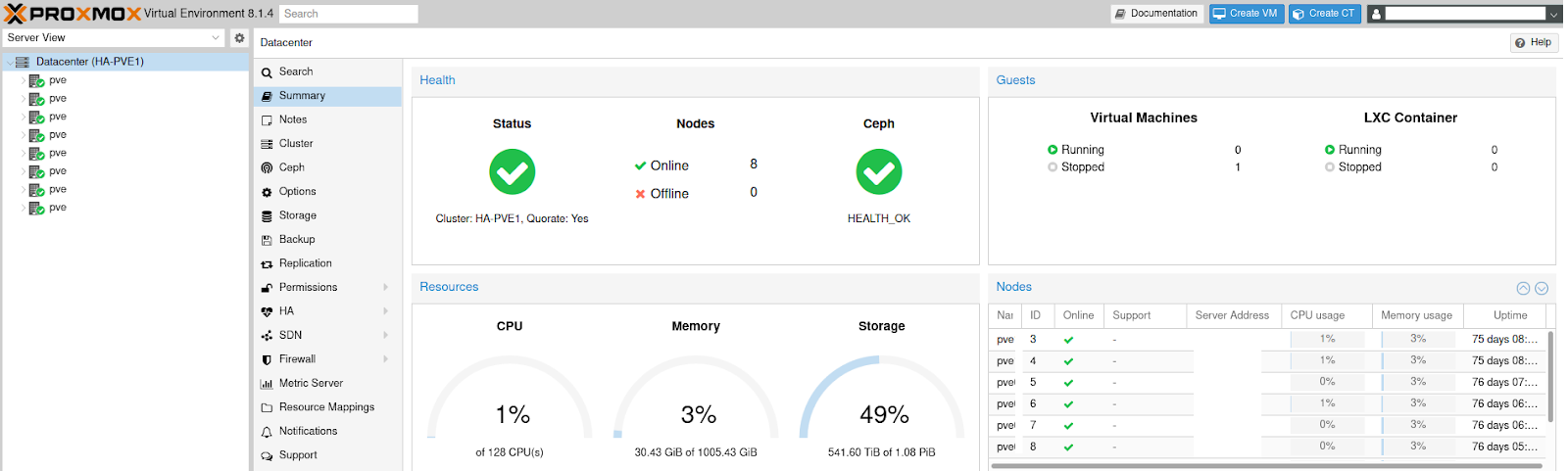
Task: Click the Ceph icon in the sidebar
Action: coord(267,168)
